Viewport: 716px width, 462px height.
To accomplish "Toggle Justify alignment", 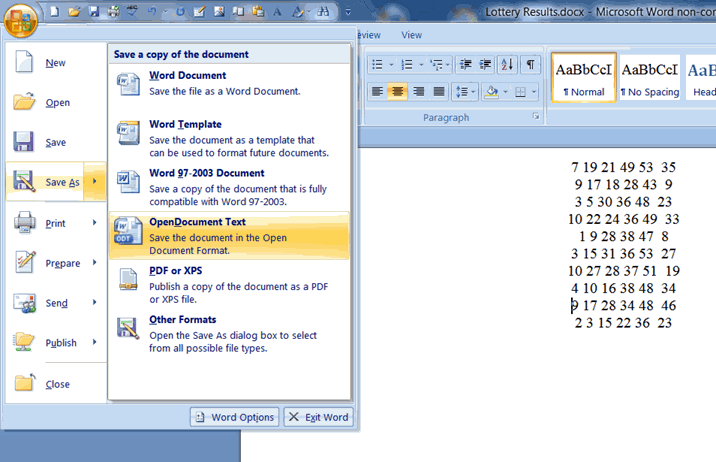I will (439, 92).
